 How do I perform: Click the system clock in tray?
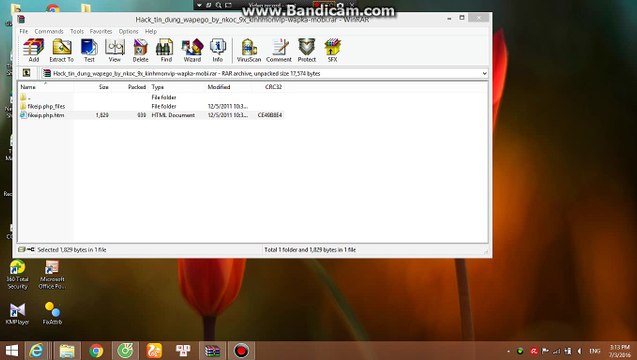(x=620, y=351)
